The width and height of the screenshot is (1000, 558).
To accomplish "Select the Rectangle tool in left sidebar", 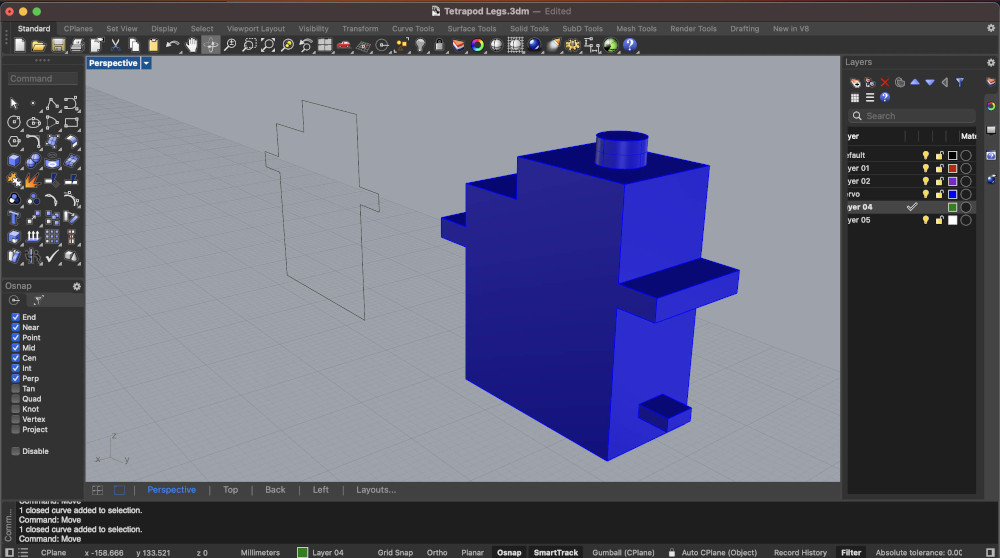I will click(71, 122).
